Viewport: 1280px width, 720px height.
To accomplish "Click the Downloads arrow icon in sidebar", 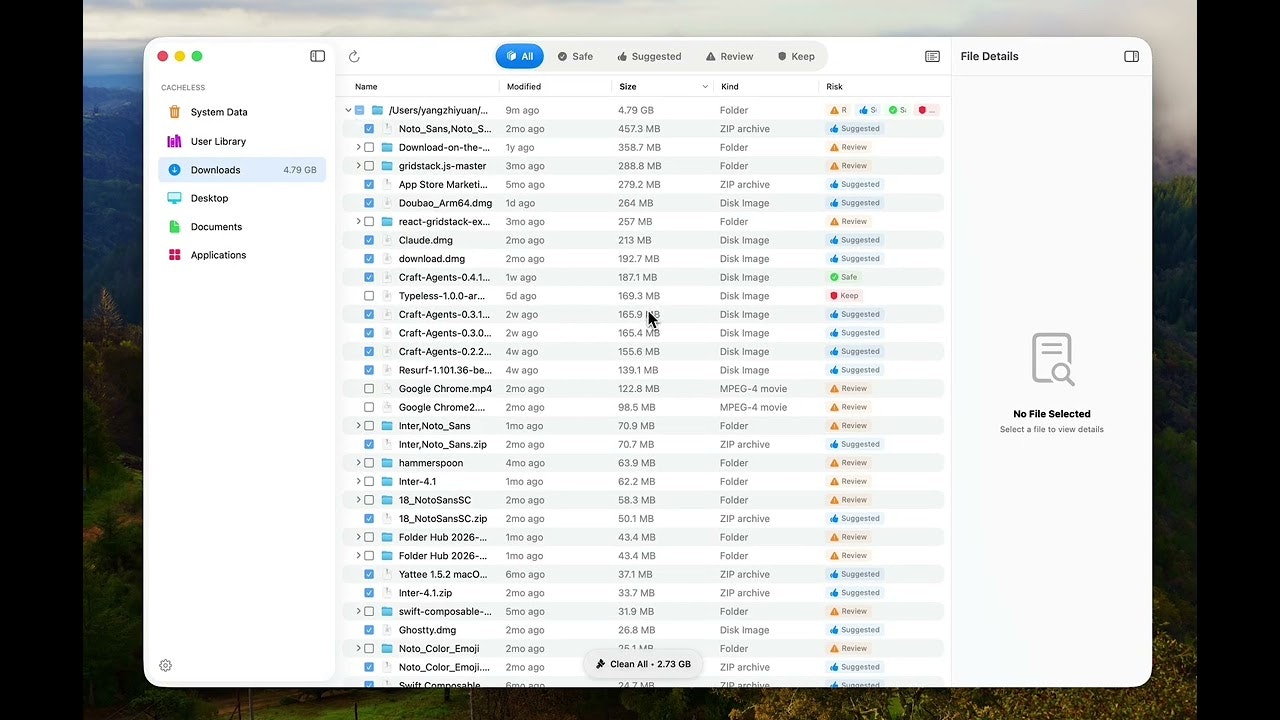I will point(174,170).
